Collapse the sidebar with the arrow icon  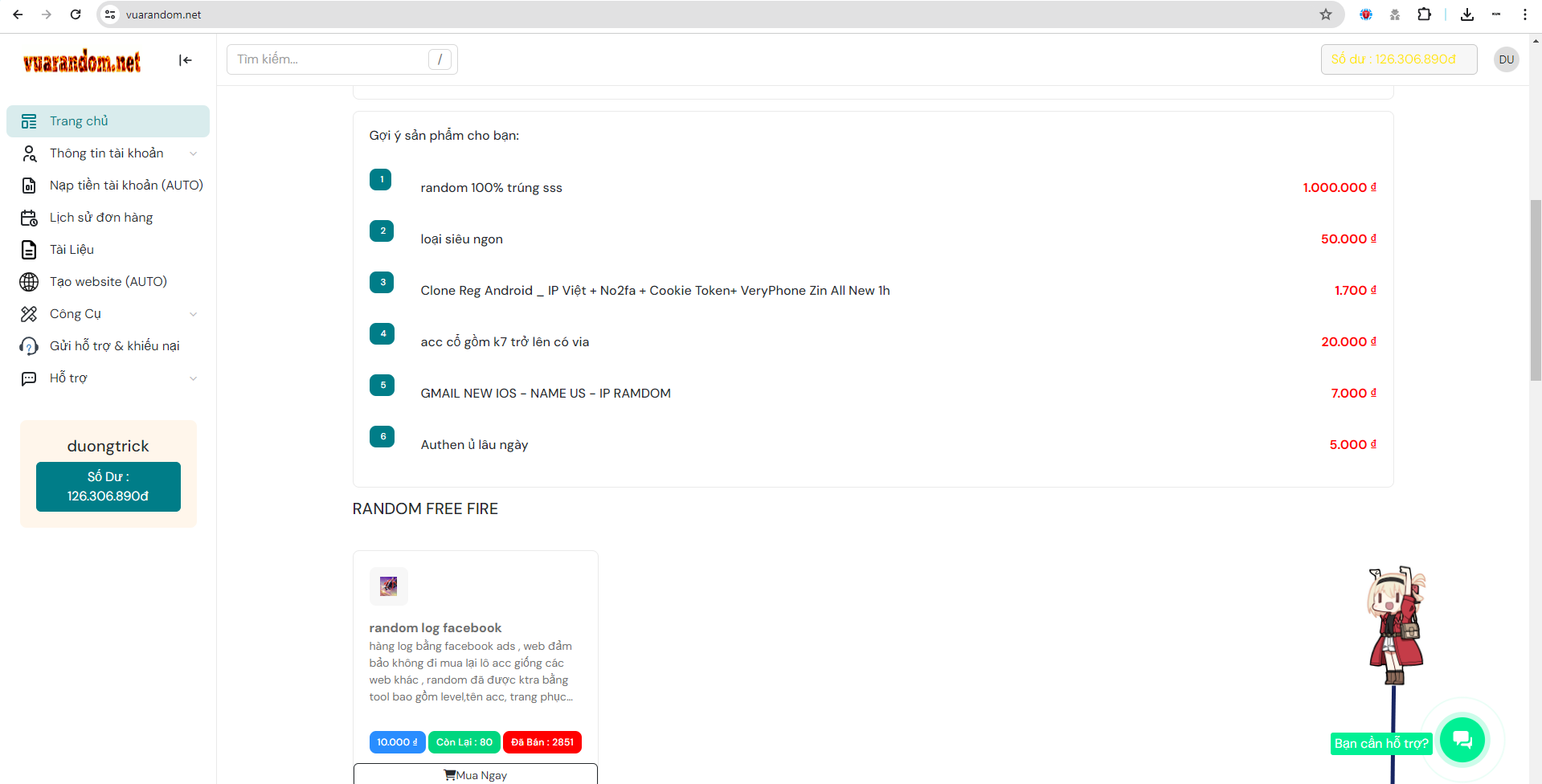tap(185, 60)
